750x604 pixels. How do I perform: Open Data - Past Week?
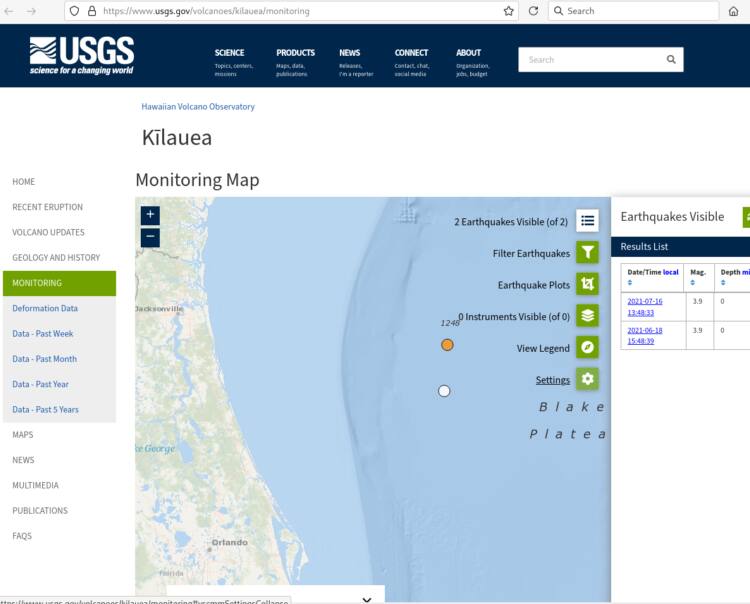[x=43, y=334]
